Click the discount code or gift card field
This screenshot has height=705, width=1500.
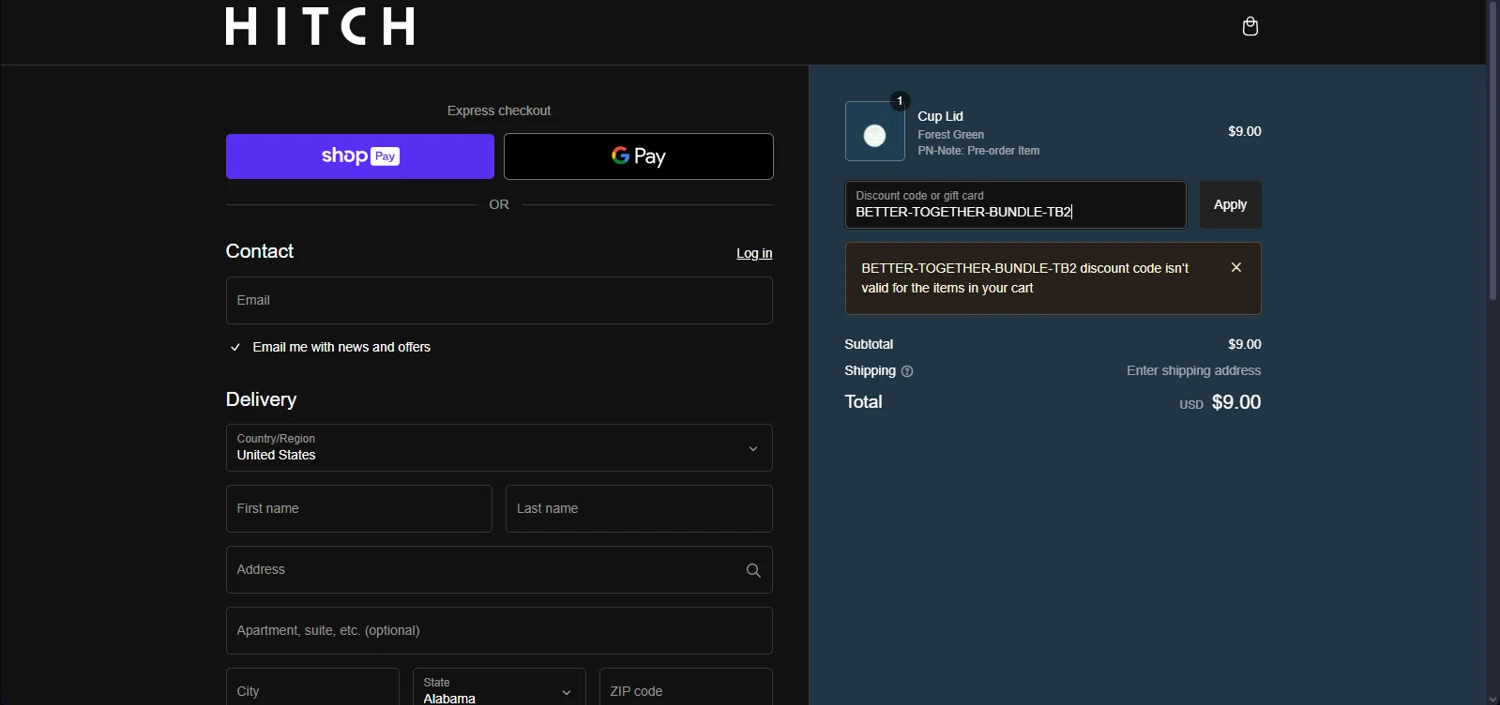(x=1016, y=204)
